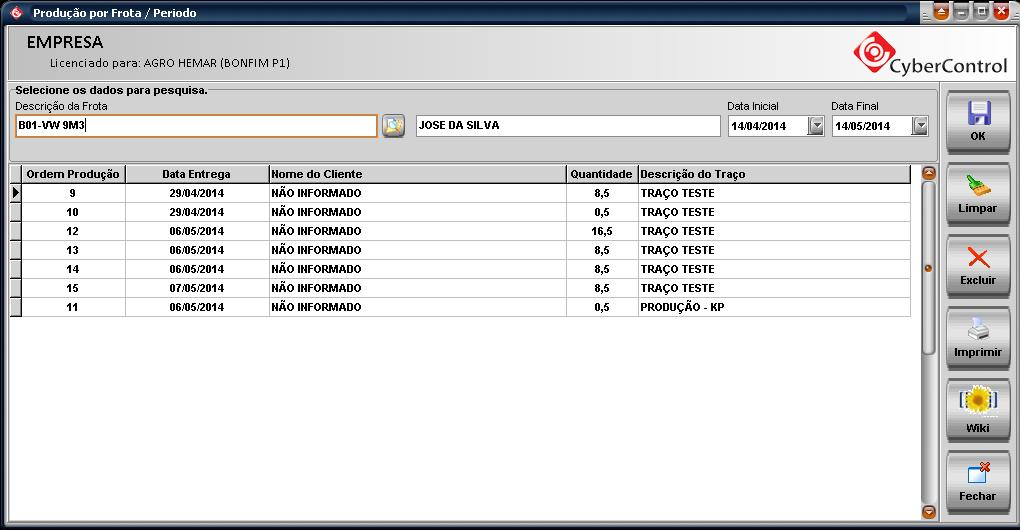The width and height of the screenshot is (1020, 530).
Task: Expand the Data Inicial date dropdown
Action: point(816,126)
